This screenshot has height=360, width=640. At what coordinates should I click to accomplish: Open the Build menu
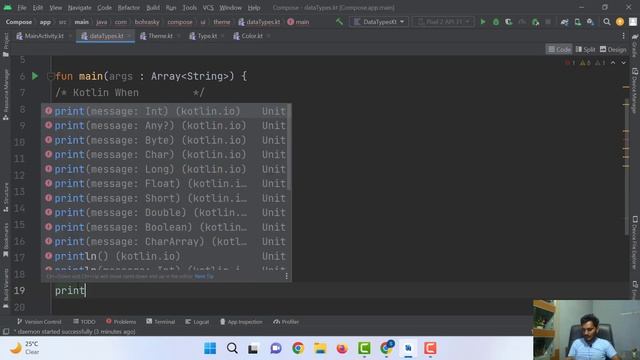point(153,8)
